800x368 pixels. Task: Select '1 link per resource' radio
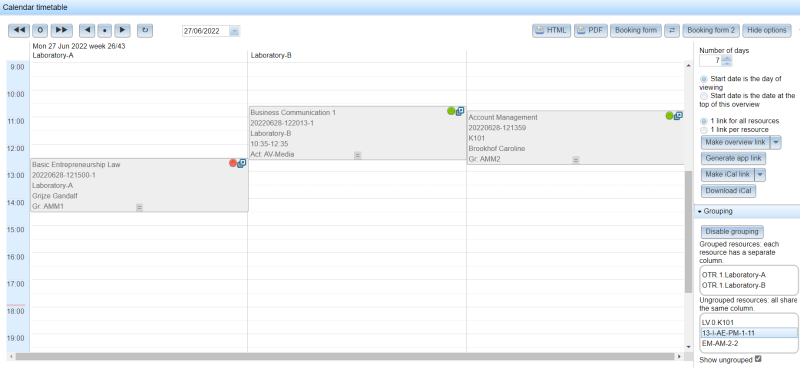[x=704, y=130]
